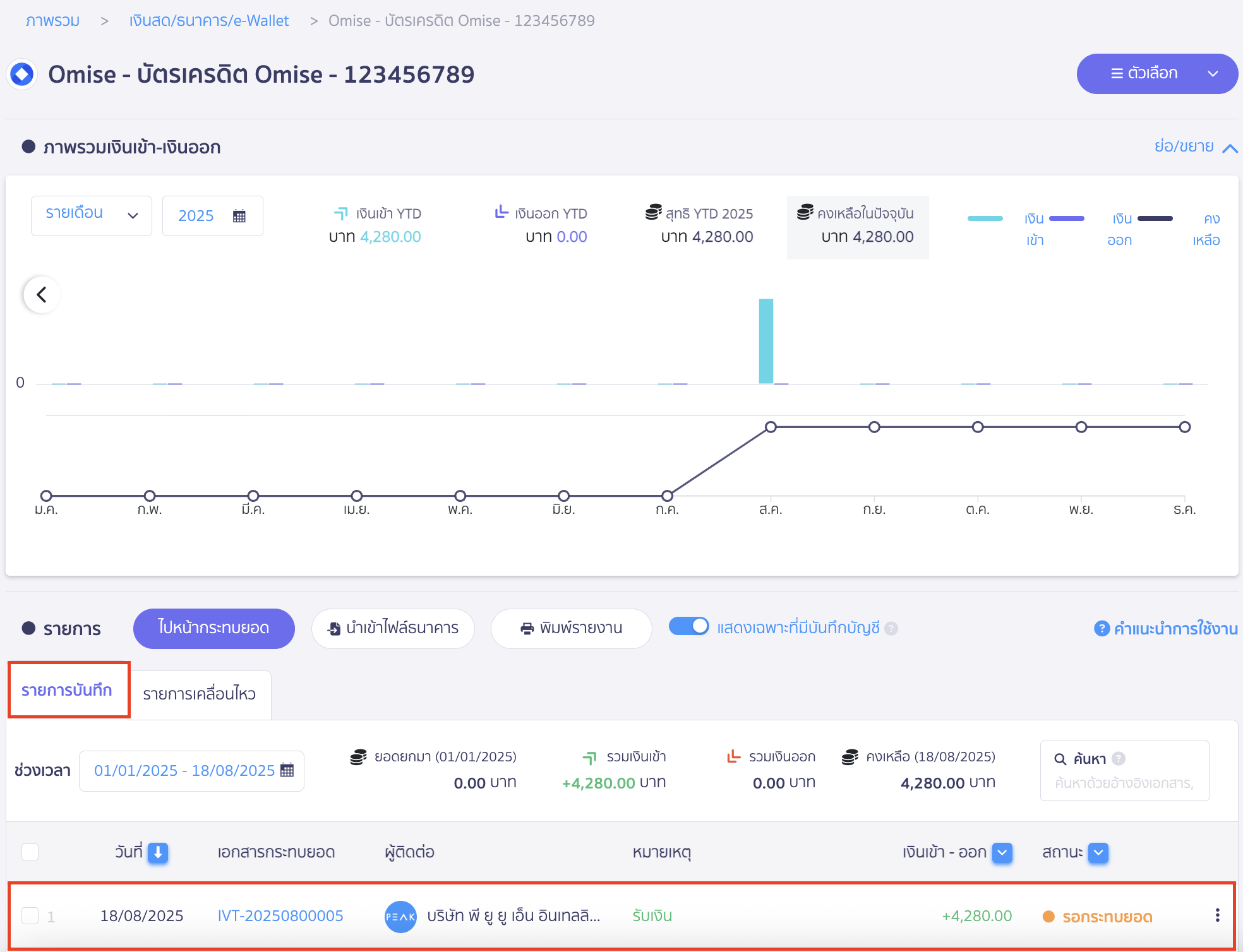The image size is (1243, 952).
Task: Click the รวมเงินเข้า green arrow icon
Action: 589,757
